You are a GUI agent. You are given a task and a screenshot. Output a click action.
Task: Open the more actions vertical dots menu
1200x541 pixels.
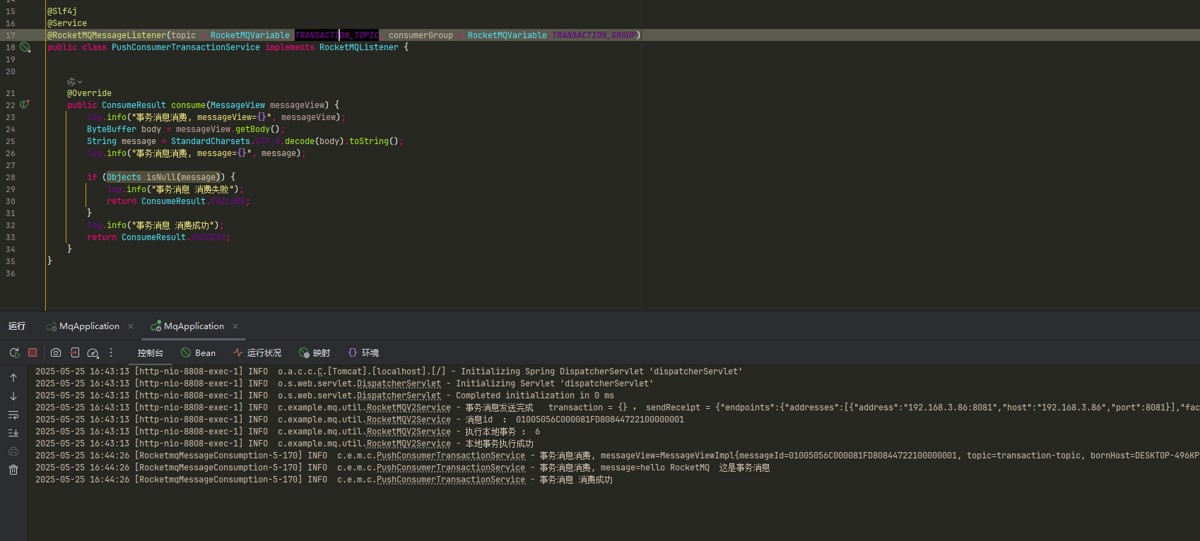(x=111, y=353)
